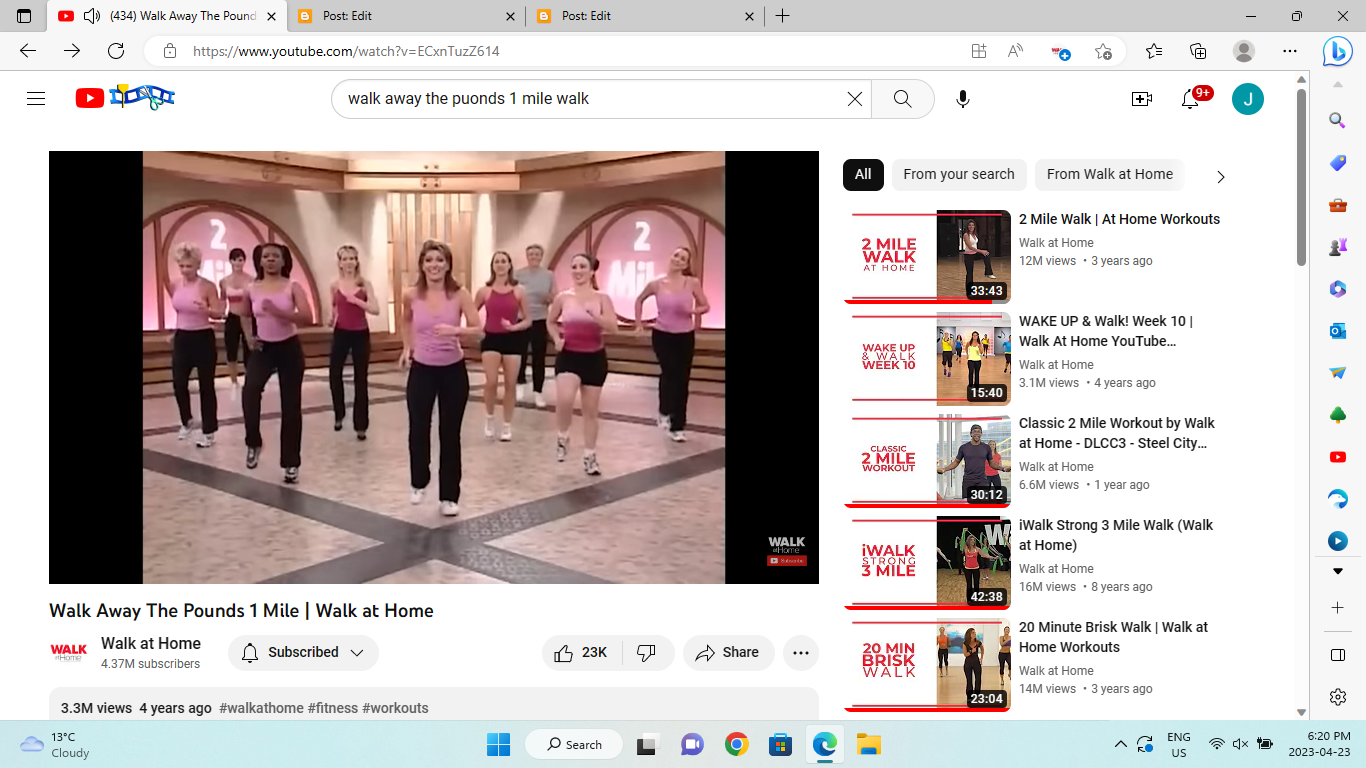Screen dimensions: 1366x768
Task: Open the YouTube guide hamburger menu
Action: (36, 98)
